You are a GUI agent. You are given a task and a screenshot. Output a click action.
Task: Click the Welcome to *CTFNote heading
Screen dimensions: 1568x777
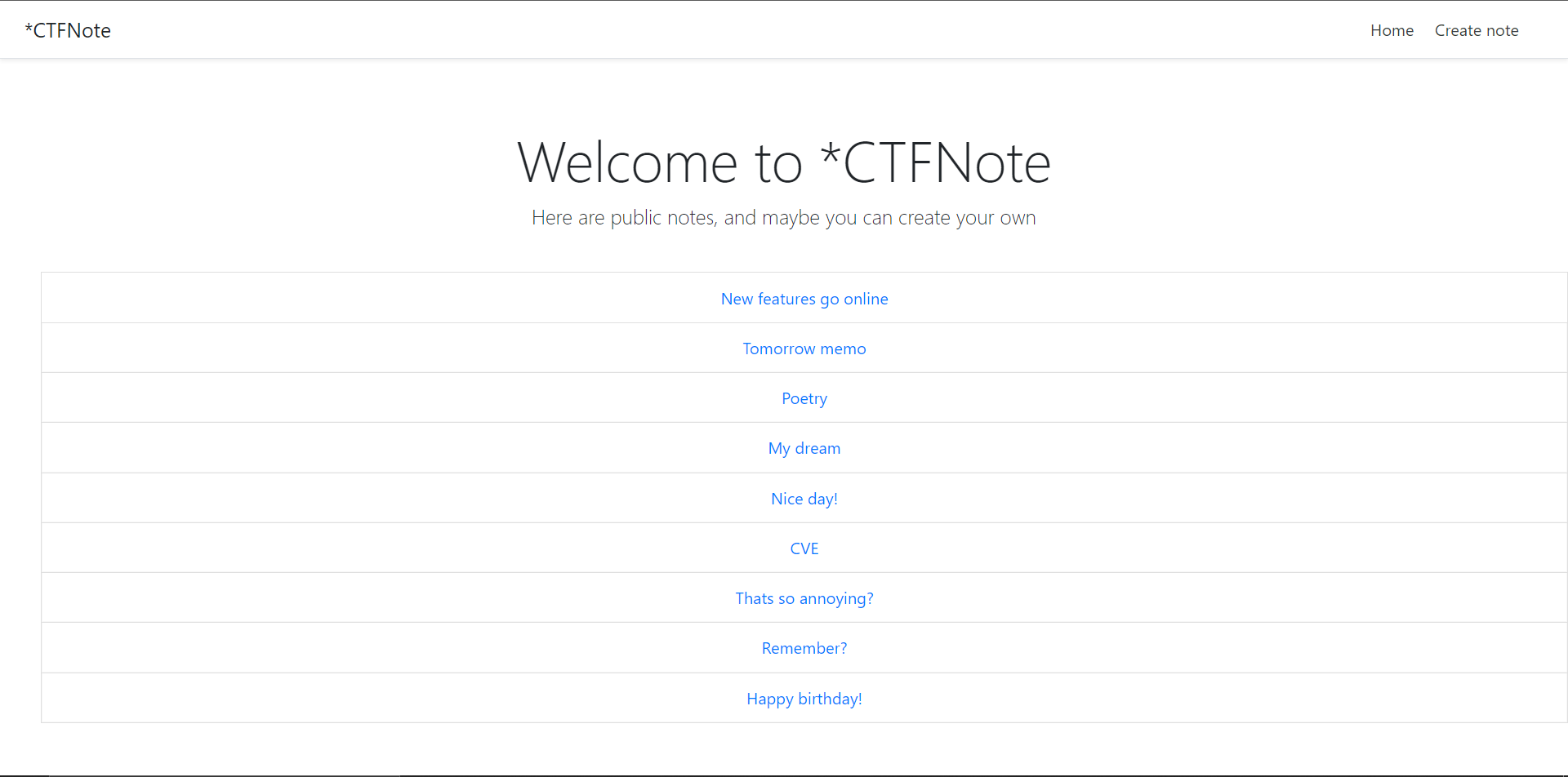click(x=783, y=162)
